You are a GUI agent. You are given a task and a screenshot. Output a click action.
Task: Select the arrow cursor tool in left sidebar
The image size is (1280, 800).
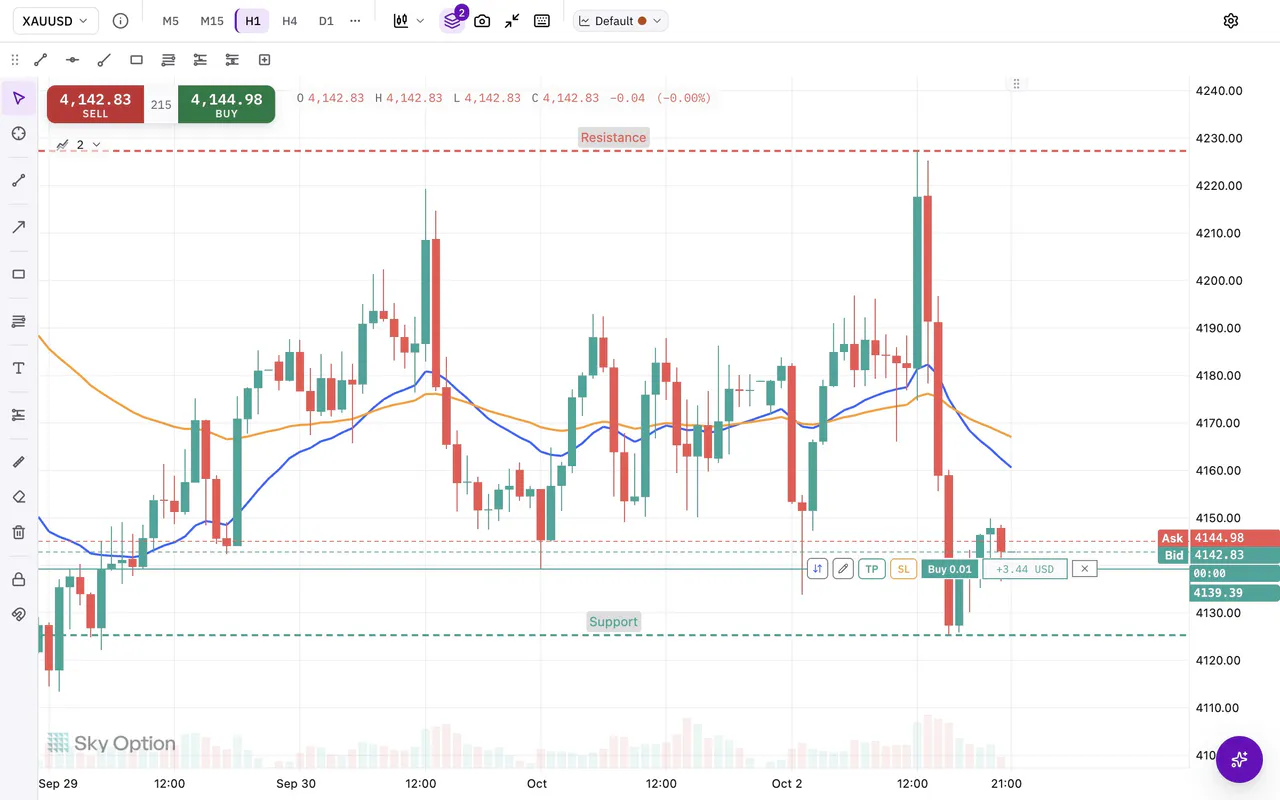pyautogui.click(x=18, y=98)
